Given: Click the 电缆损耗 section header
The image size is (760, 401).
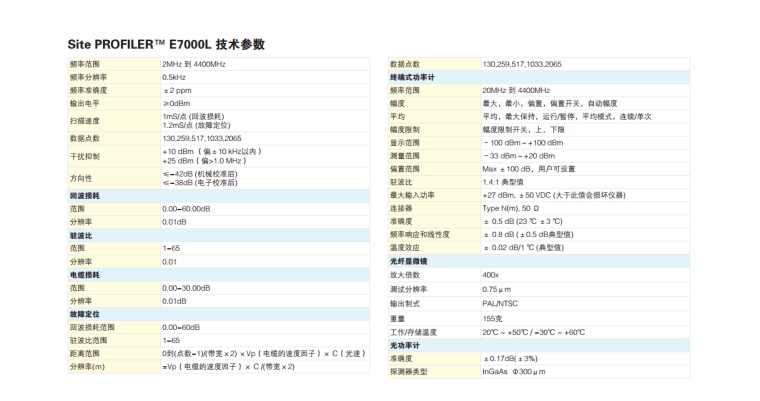Looking at the screenshot, I should 84,274.
